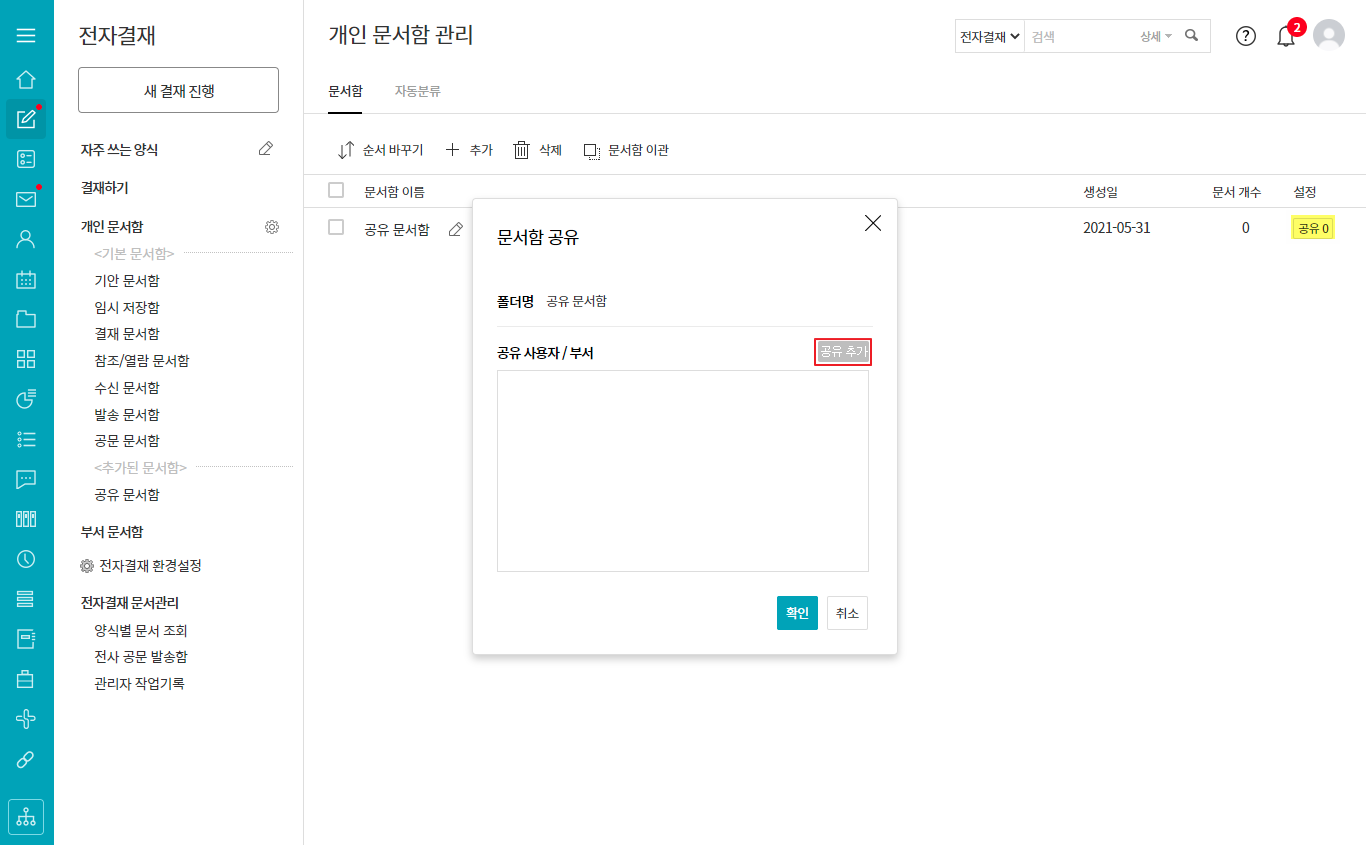Expand the 상세 search options
Image resolution: width=1366 pixels, height=845 pixels.
[1155, 36]
